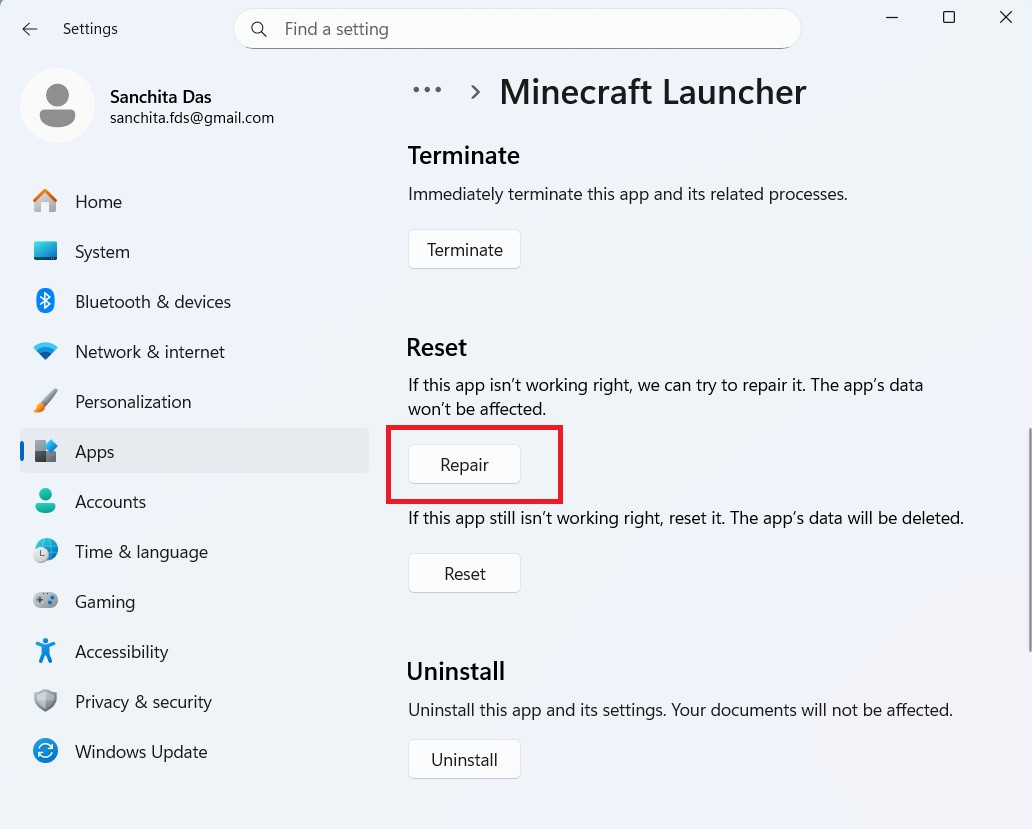Viewport: 1032px width, 829px height.
Task: Click the Bluetooth & devices icon
Action: (x=45, y=301)
